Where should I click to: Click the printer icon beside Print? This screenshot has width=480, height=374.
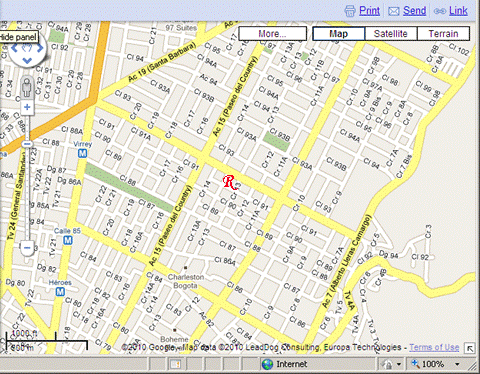coord(350,11)
